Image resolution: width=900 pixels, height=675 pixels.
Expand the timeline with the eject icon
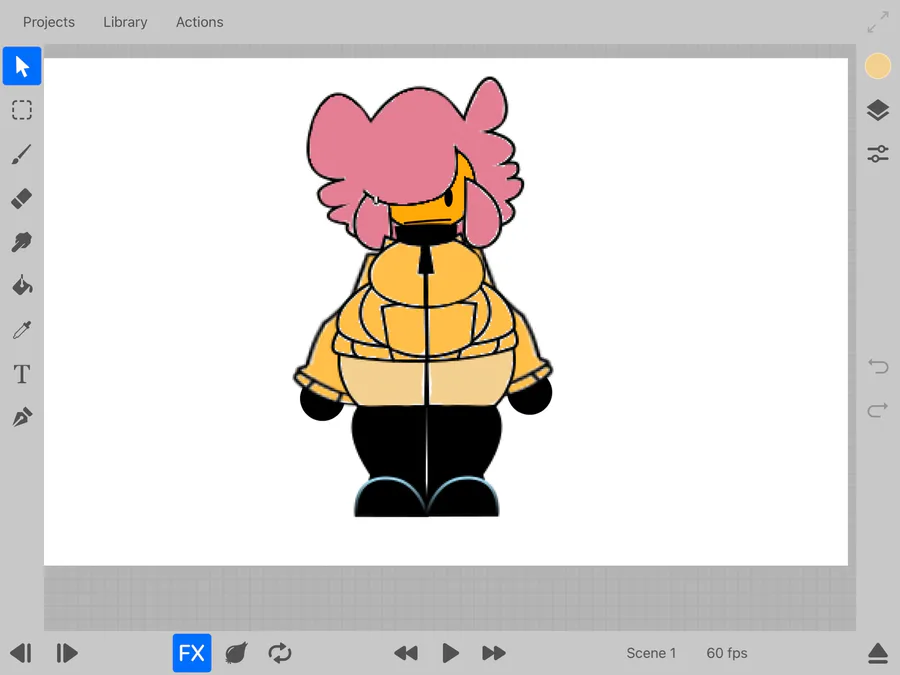pyautogui.click(x=878, y=653)
